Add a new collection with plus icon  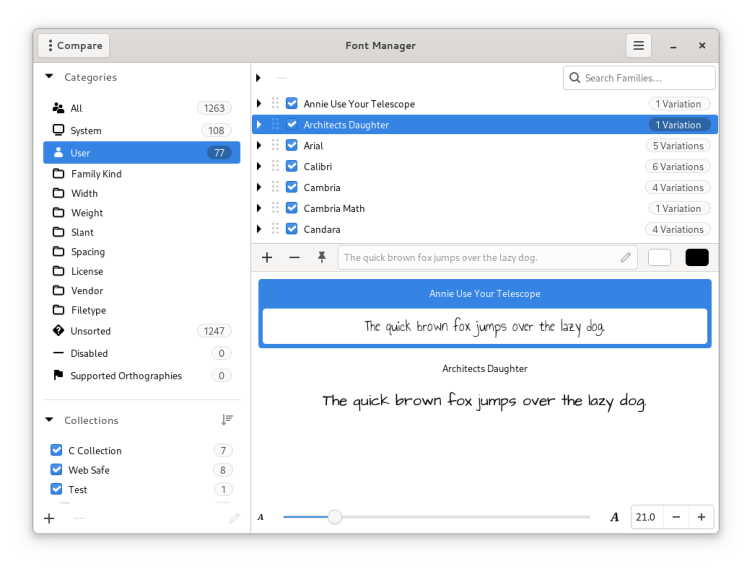pyautogui.click(x=49, y=518)
